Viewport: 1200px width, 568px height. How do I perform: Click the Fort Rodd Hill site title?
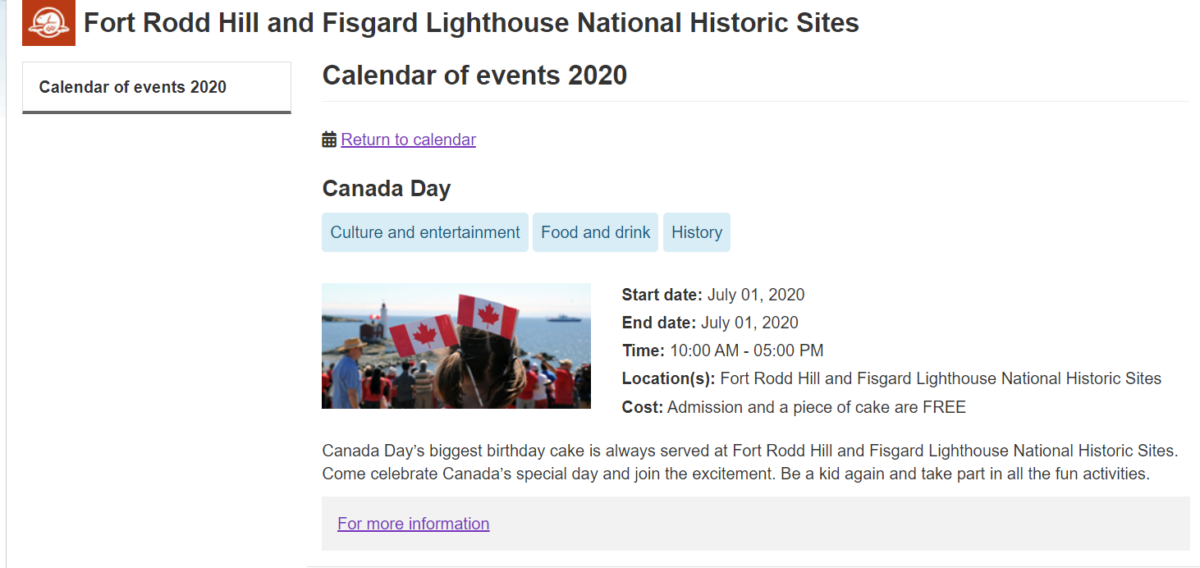point(471,23)
